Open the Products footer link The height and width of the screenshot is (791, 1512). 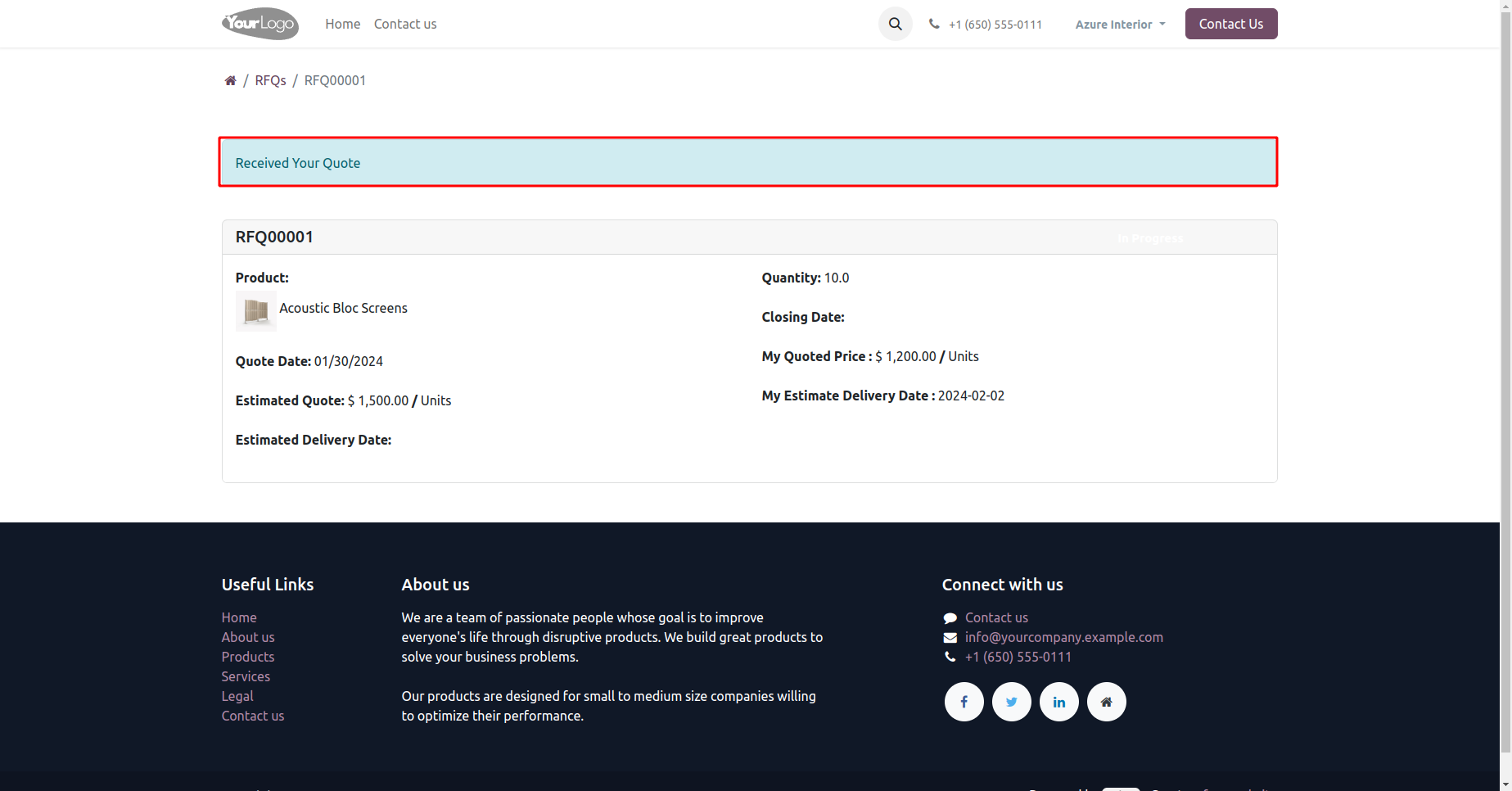tap(248, 657)
